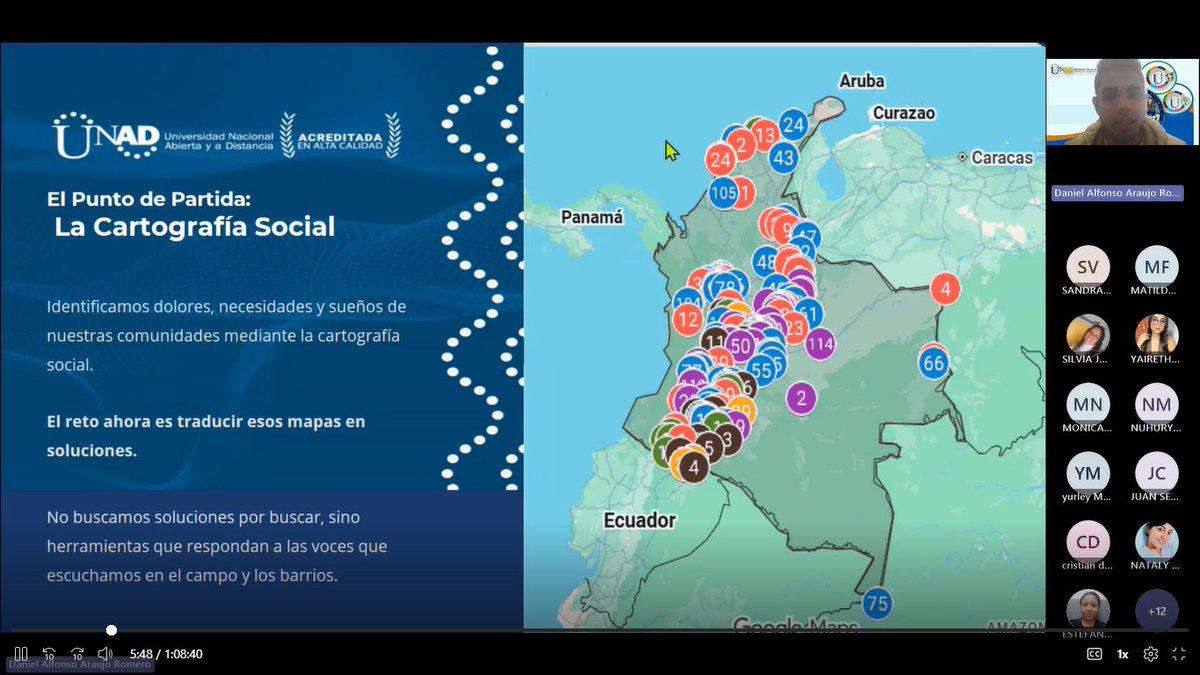
Task: Select the NM avatar for NUHURY
Action: pyautogui.click(x=1156, y=404)
